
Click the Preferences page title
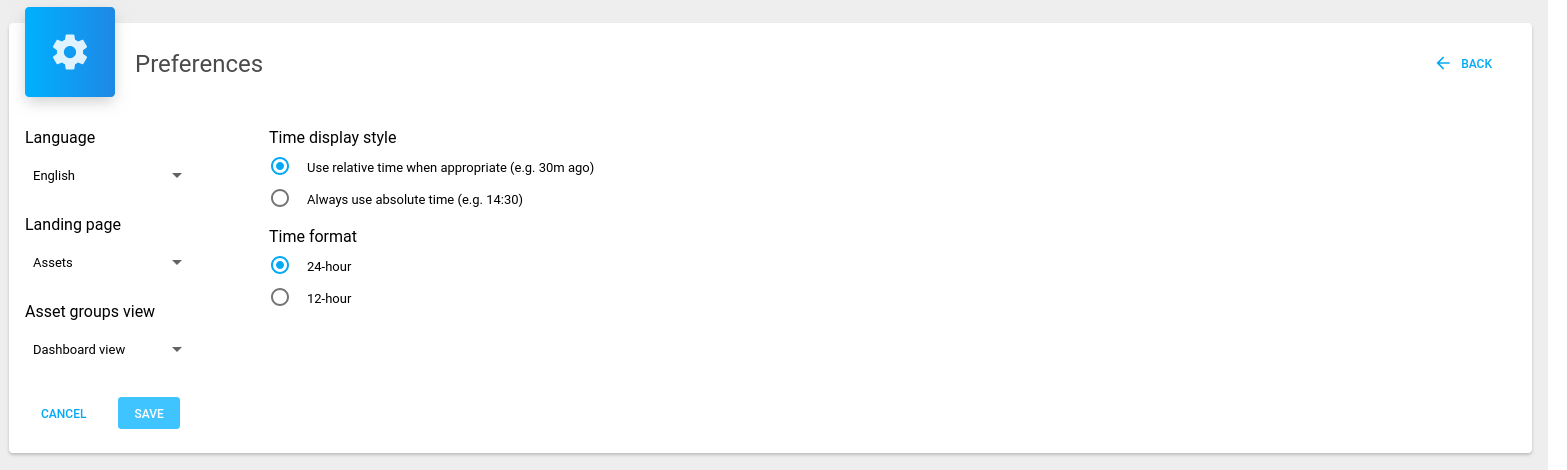click(x=199, y=64)
